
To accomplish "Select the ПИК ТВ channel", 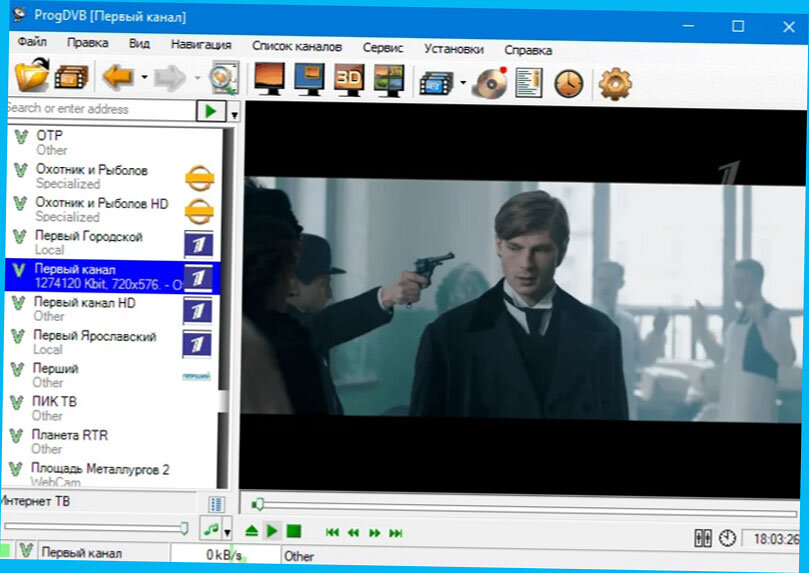I will pos(111,408).
